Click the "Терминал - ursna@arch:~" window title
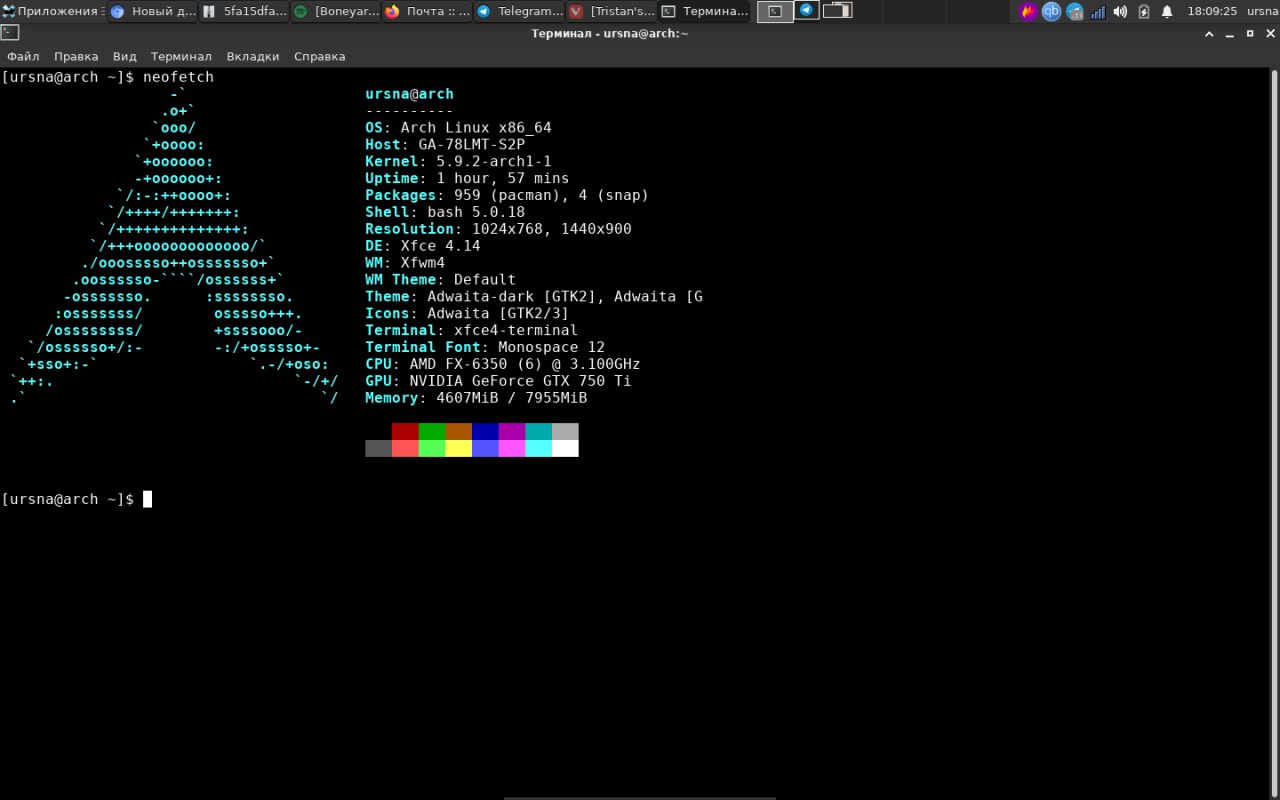 (x=610, y=33)
